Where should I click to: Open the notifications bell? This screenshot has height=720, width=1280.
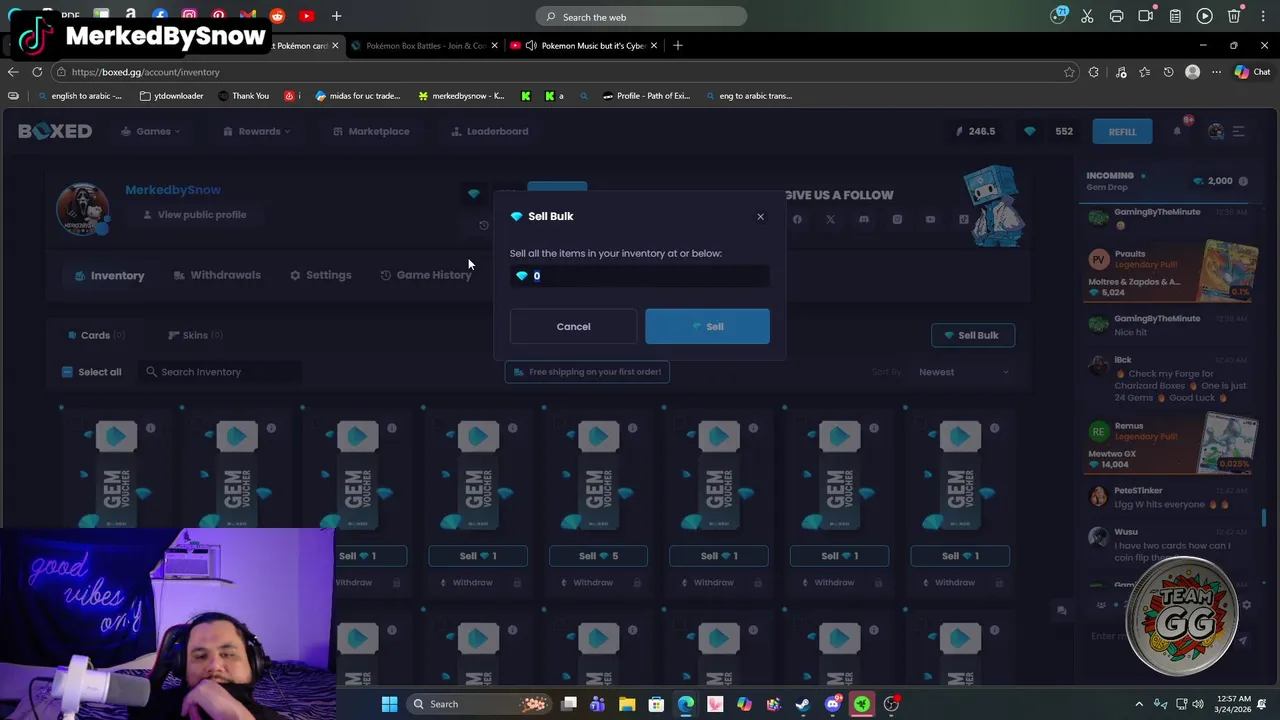tap(1178, 131)
